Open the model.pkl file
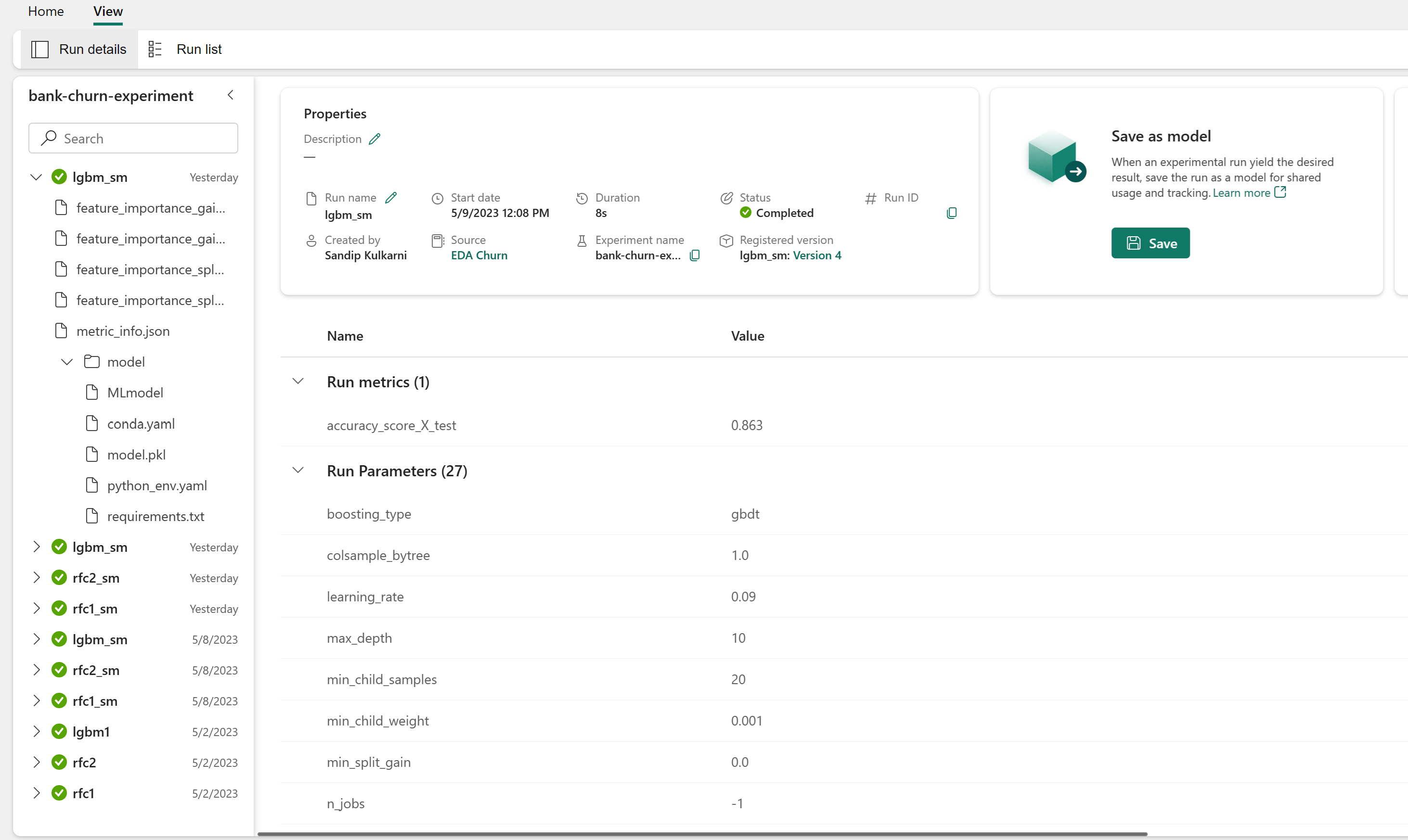This screenshot has width=1408, height=840. (x=137, y=455)
